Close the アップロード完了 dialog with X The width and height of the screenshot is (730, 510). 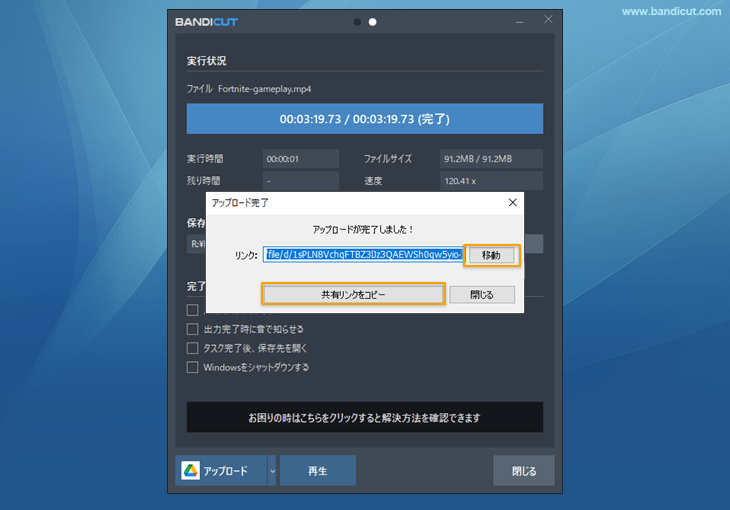coord(513,203)
